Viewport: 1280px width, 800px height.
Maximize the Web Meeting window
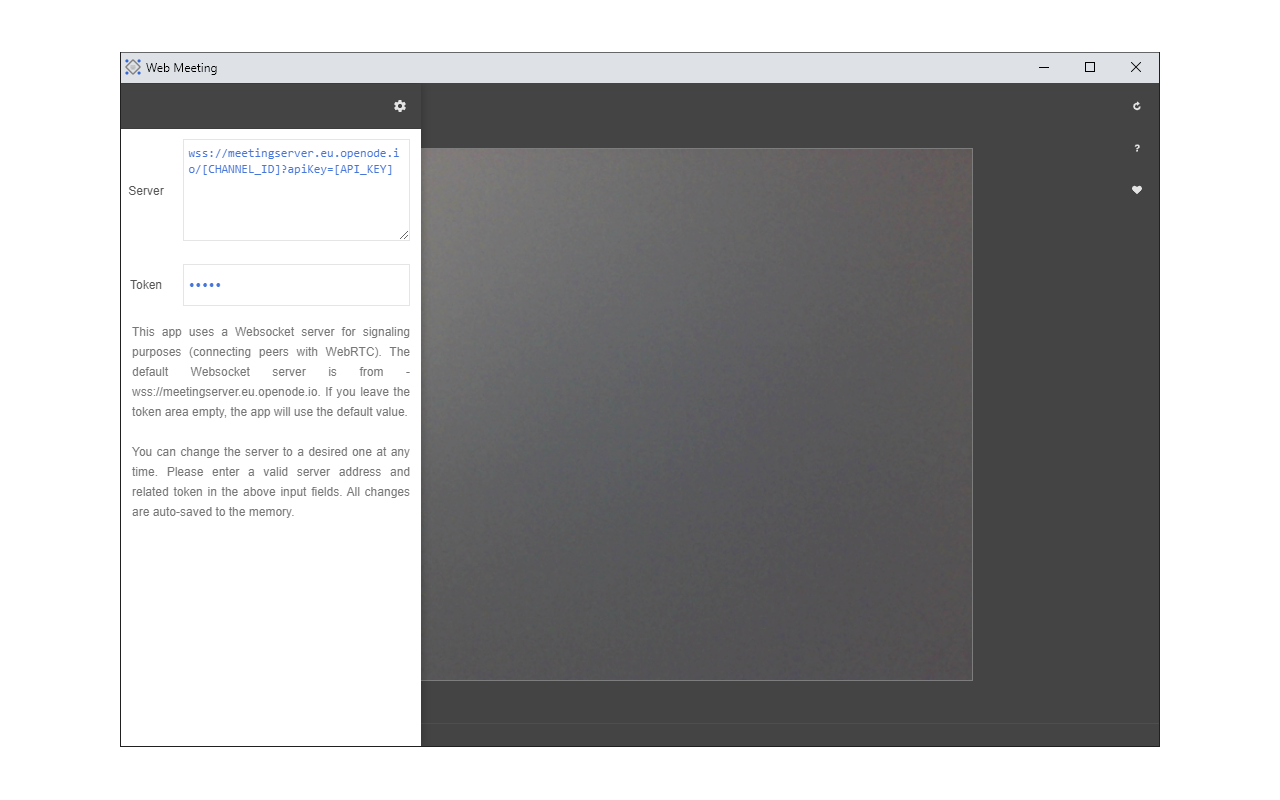tap(1089, 67)
